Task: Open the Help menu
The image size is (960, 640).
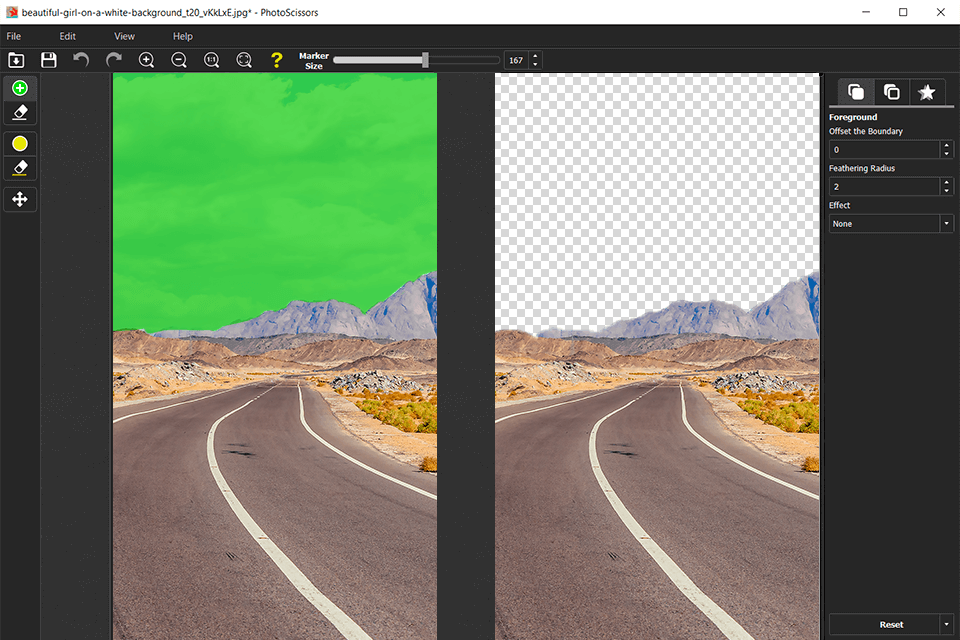Action: tap(182, 36)
